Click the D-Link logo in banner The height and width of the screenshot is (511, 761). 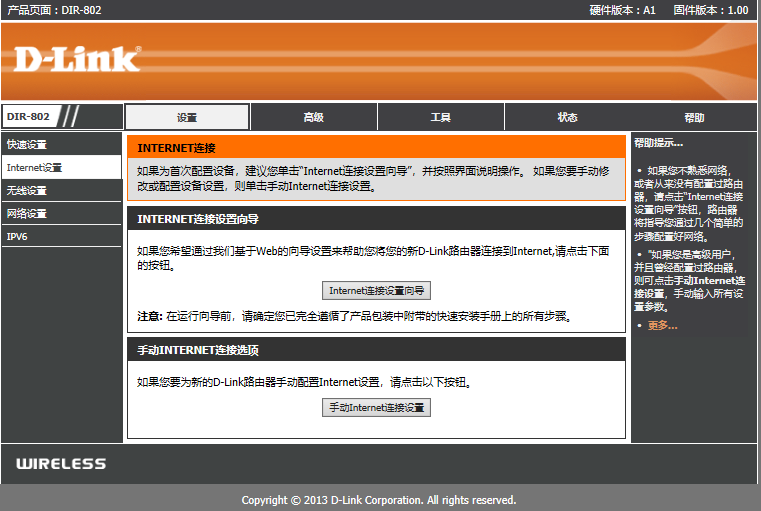(77, 59)
